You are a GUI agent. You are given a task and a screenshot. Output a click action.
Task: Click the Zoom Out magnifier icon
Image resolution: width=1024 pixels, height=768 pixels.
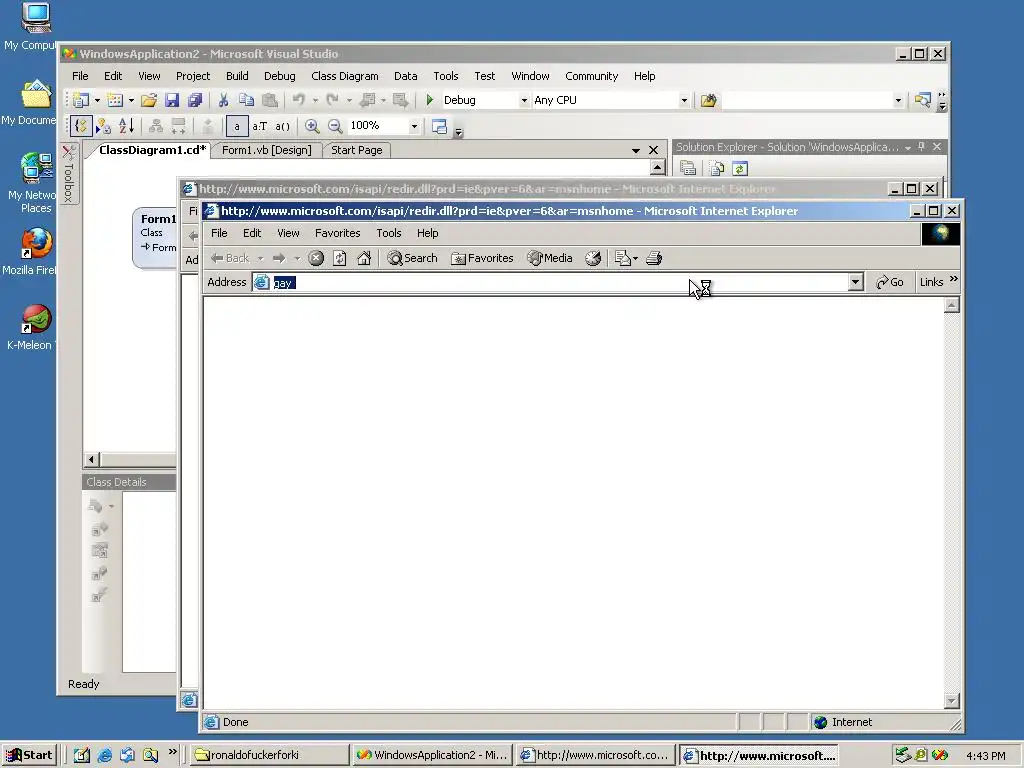click(335, 126)
